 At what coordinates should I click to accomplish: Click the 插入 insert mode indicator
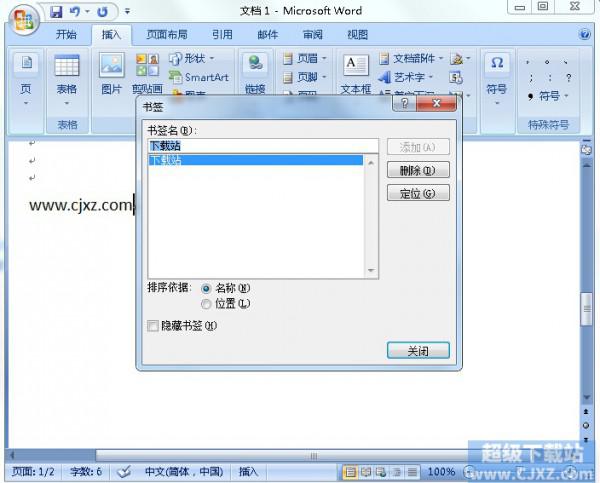point(248,472)
